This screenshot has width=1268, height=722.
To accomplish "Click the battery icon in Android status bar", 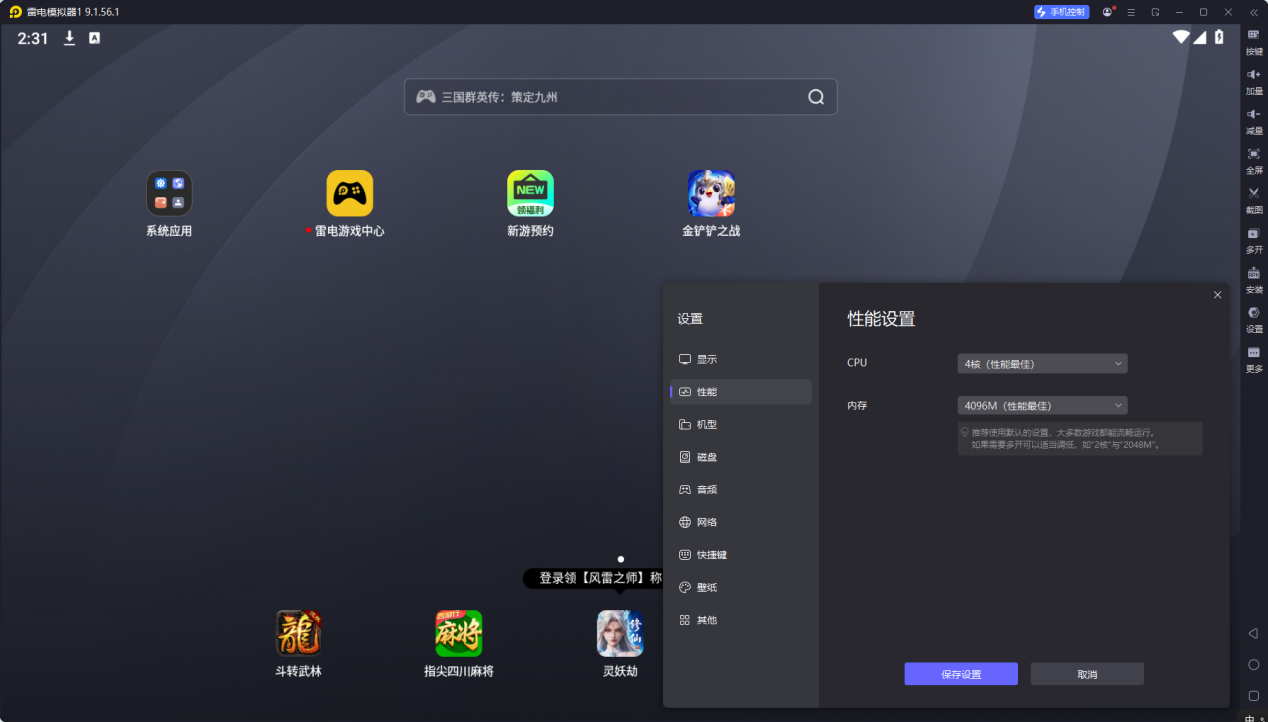I will click(x=1219, y=37).
